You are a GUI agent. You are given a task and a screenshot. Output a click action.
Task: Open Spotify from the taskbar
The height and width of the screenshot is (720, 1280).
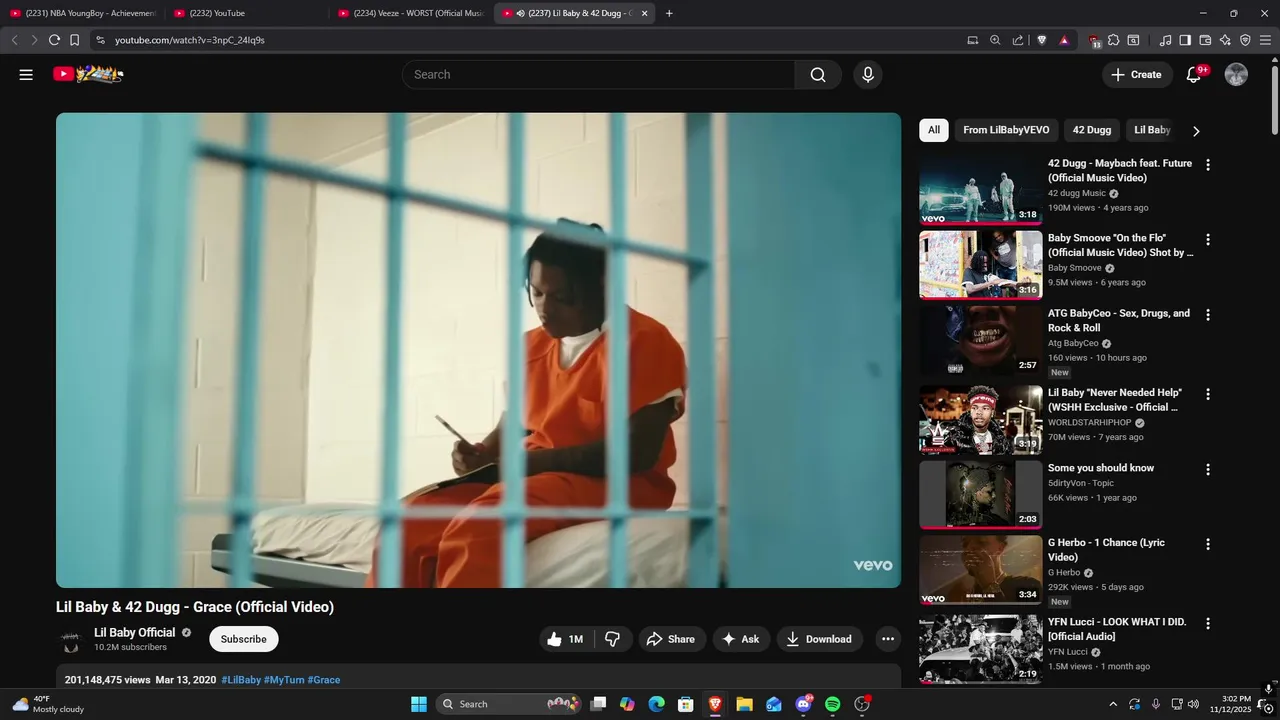(833, 704)
